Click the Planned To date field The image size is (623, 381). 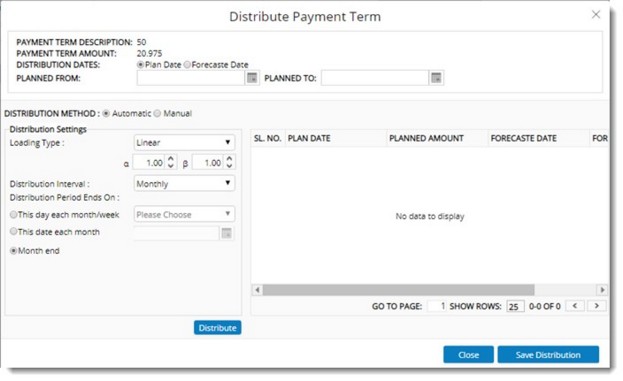pos(375,78)
